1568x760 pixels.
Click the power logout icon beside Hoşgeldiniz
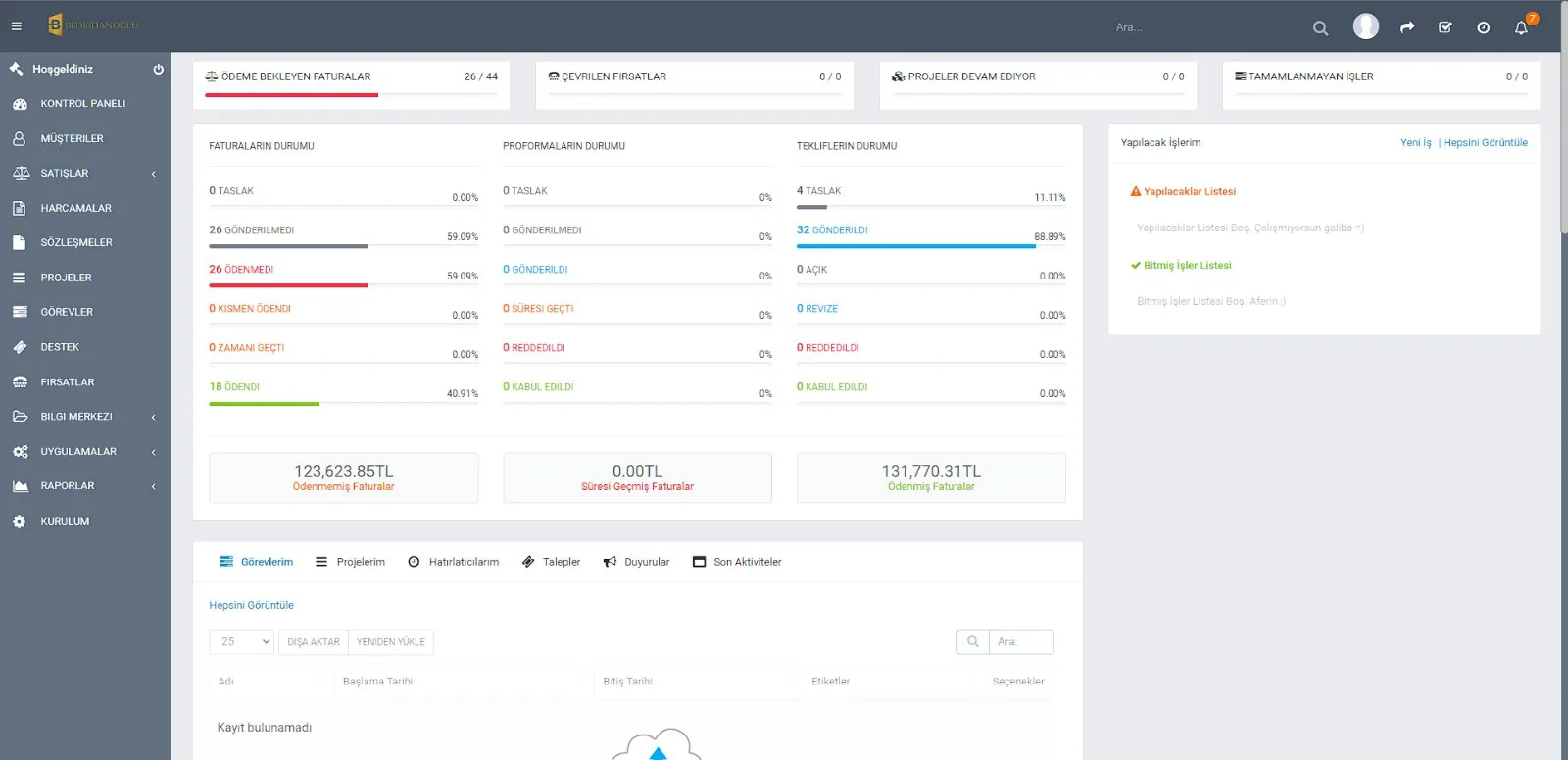point(158,69)
